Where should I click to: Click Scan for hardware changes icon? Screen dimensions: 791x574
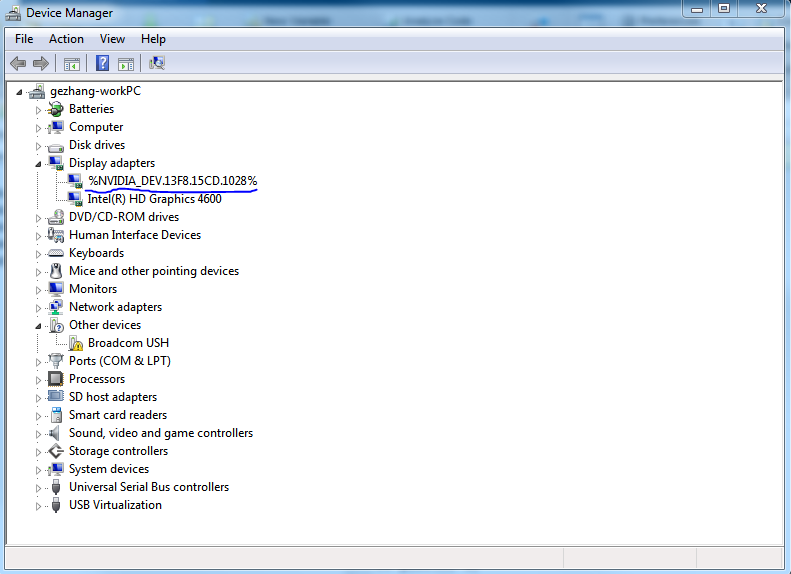pyautogui.click(x=157, y=63)
